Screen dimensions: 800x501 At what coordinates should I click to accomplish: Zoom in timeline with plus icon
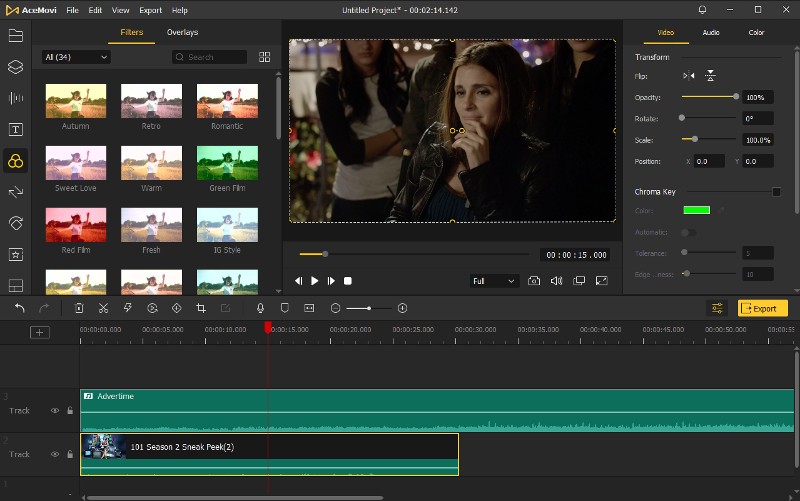click(403, 308)
